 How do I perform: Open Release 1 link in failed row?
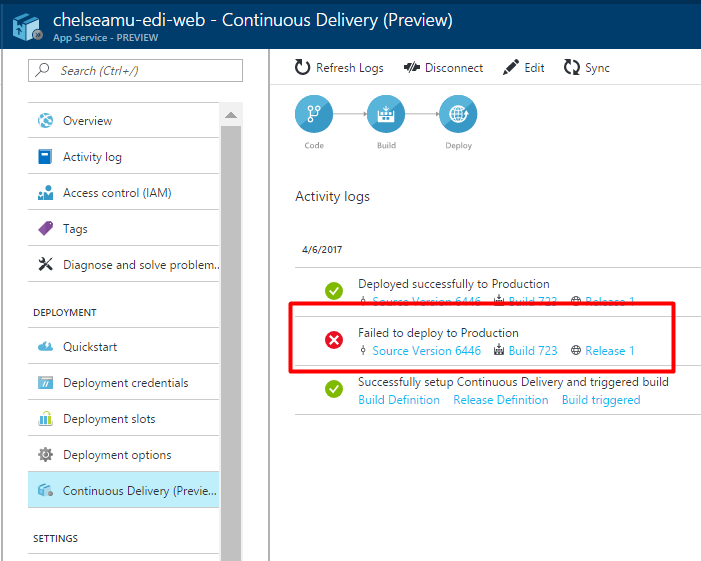tap(610, 351)
